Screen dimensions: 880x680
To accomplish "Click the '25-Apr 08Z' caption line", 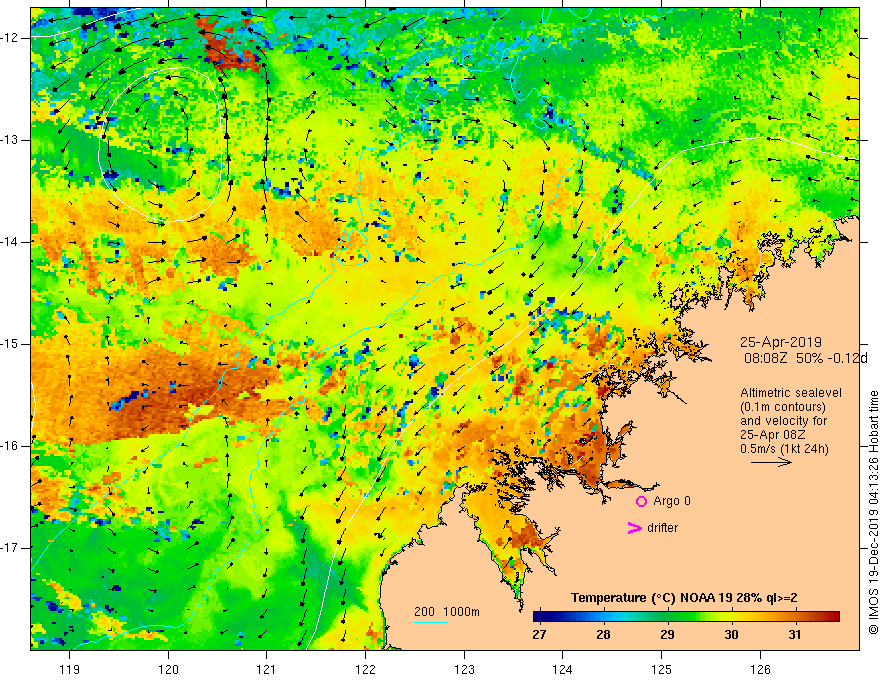I will pos(772,435).
